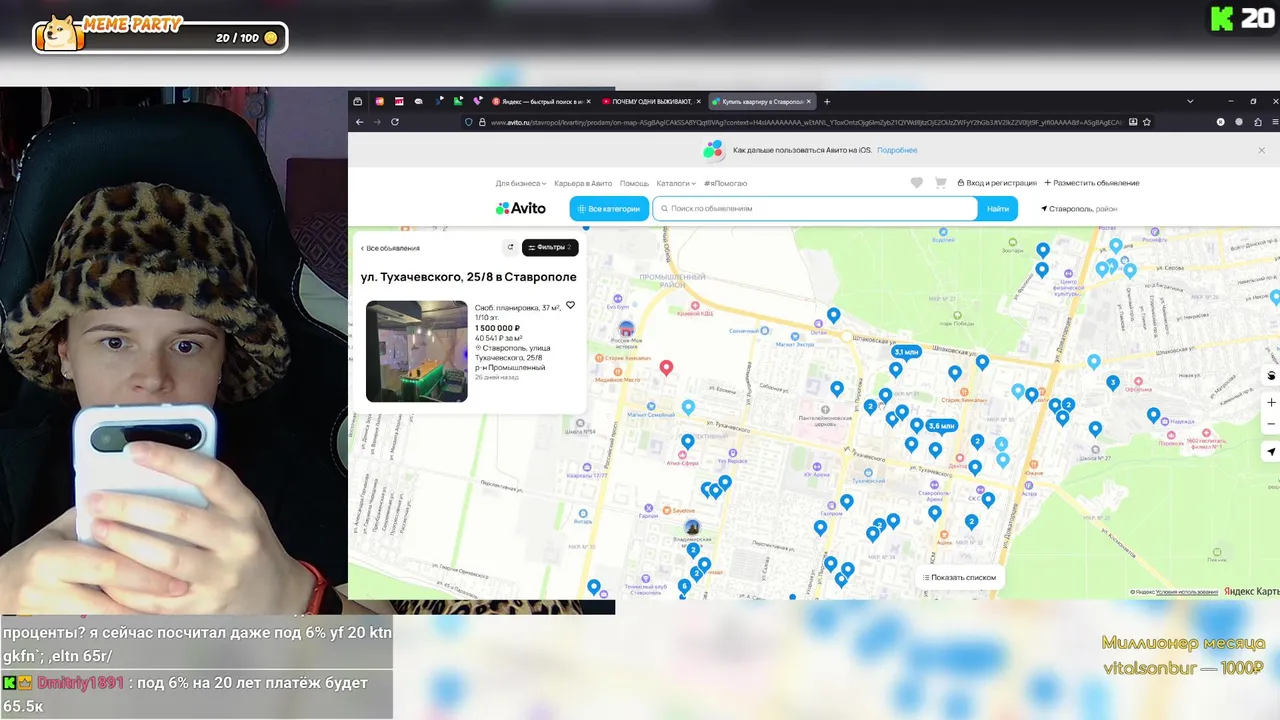Open Вход и регистрация
The width and height of the screenshot is (1280, 720).
point(997,183)
